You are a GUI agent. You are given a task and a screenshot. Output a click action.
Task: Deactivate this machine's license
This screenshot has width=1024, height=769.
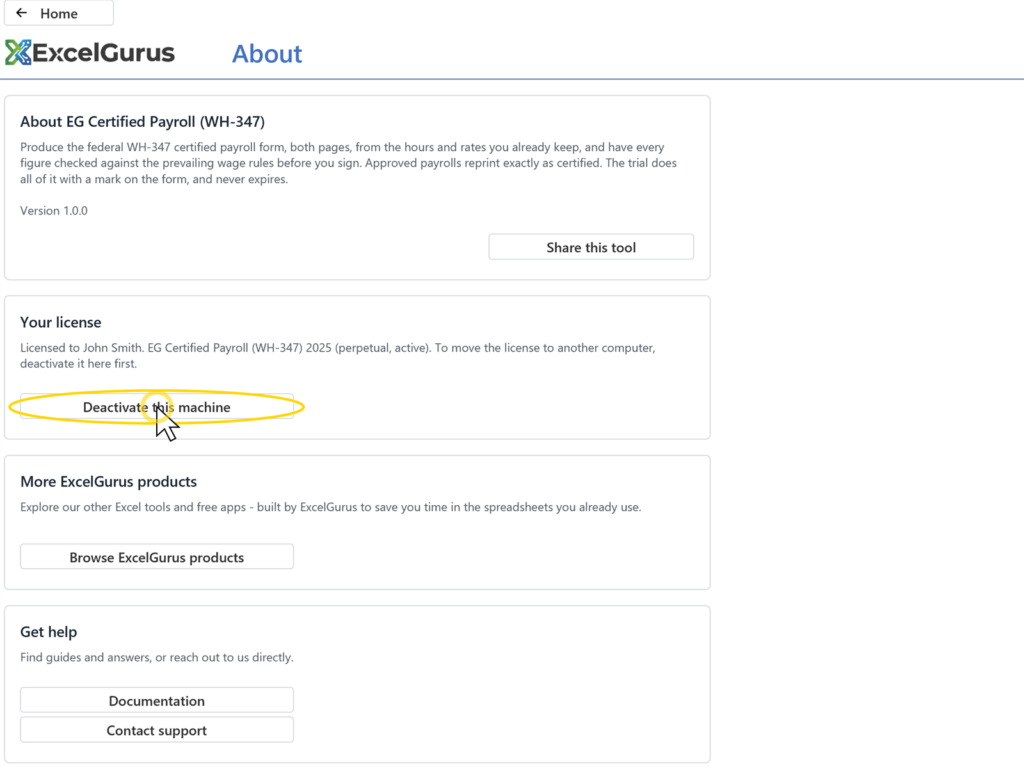(x=157, y=407)
